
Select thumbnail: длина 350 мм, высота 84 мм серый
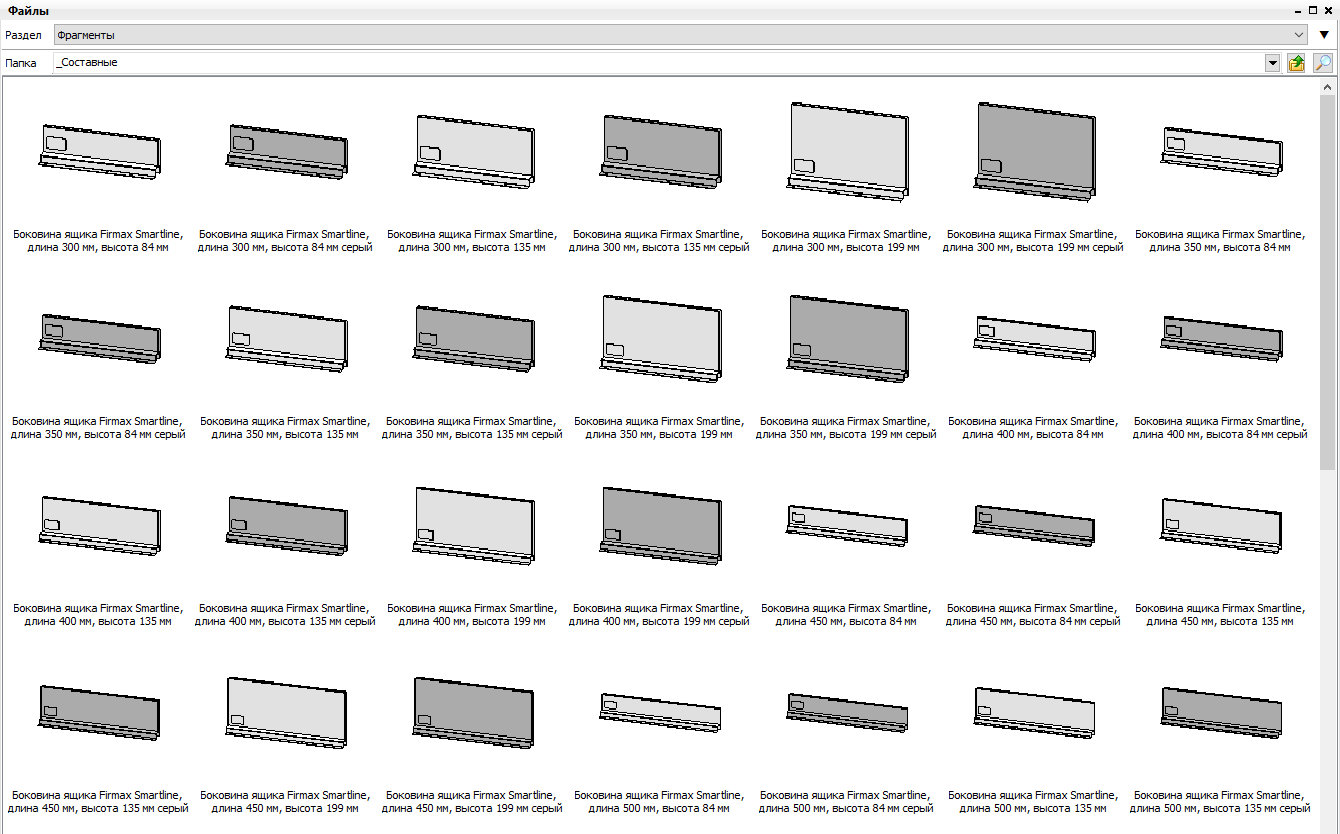pos(99,338)
